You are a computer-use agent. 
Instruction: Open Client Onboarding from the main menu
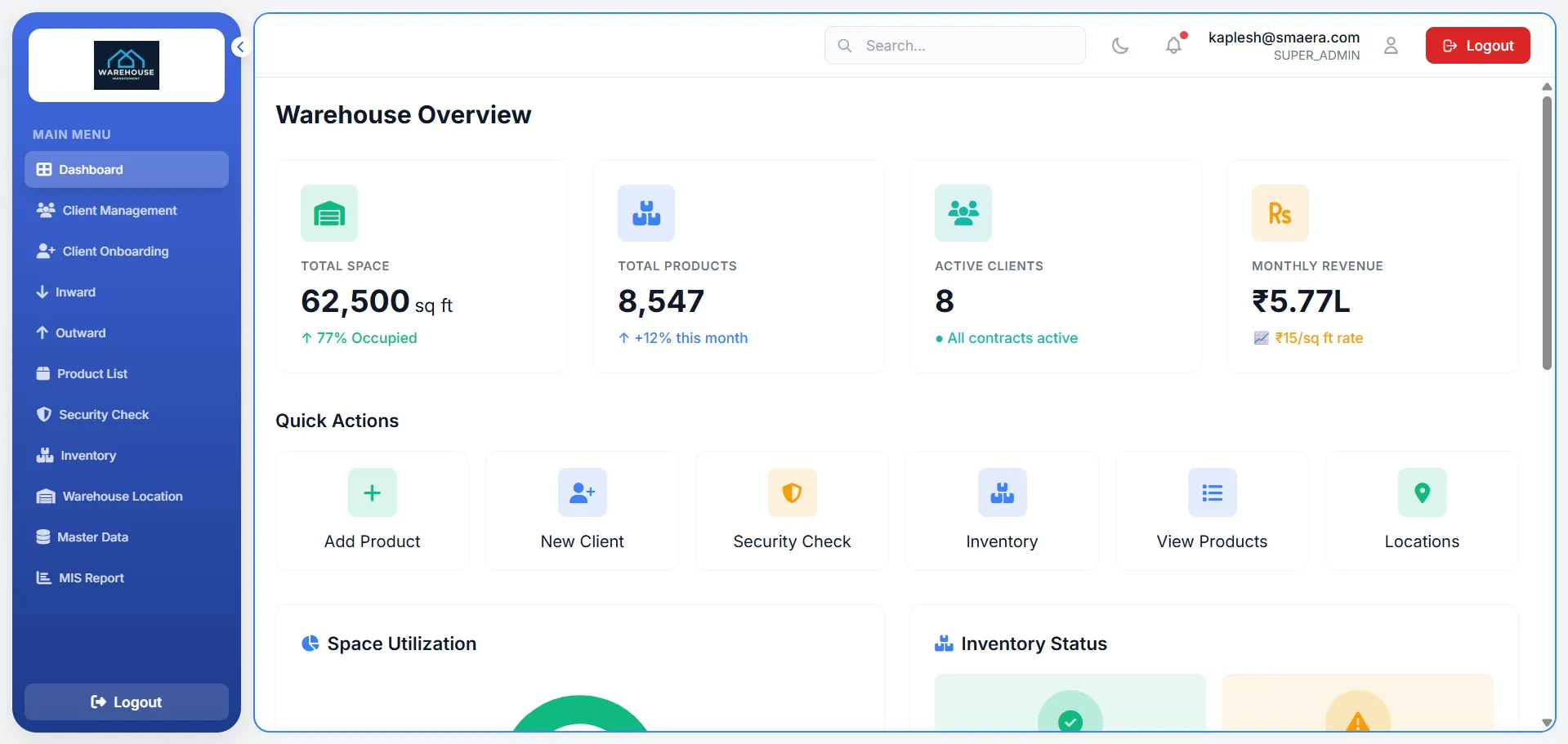pos(115,252)
